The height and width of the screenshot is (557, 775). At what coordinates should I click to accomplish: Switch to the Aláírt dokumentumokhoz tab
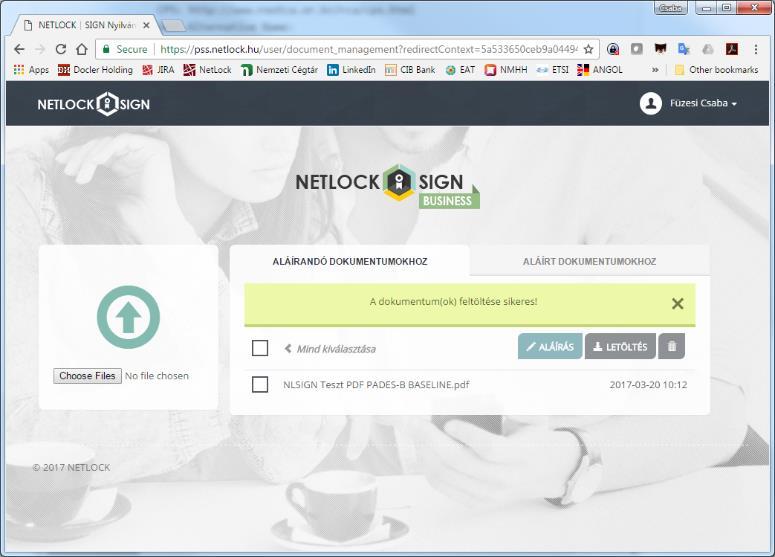point(590,261)
